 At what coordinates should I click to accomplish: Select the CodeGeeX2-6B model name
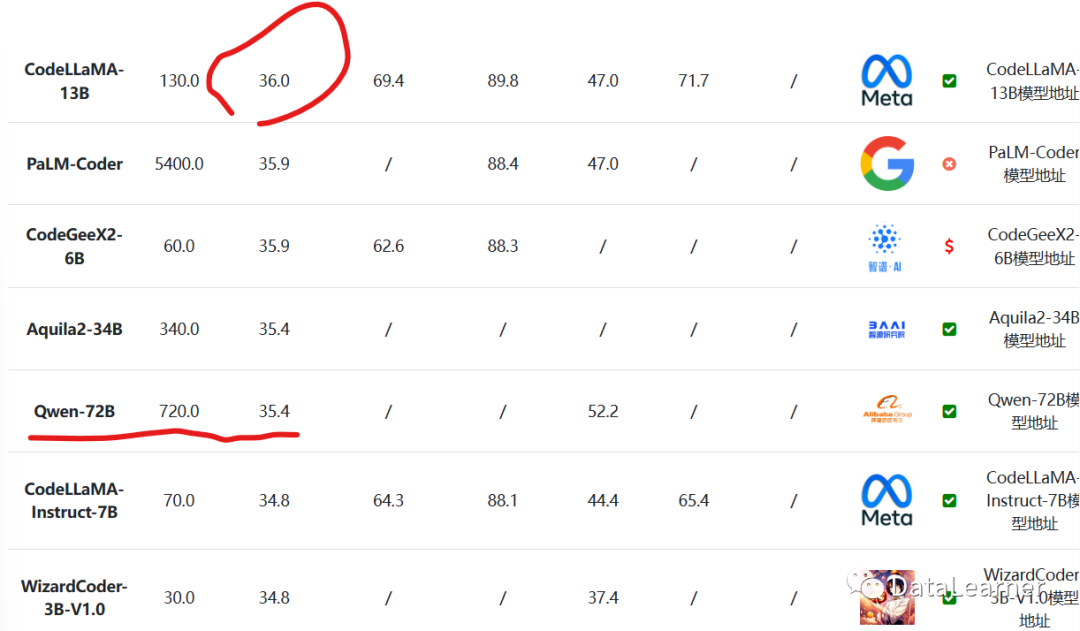(x=74, y=246)
